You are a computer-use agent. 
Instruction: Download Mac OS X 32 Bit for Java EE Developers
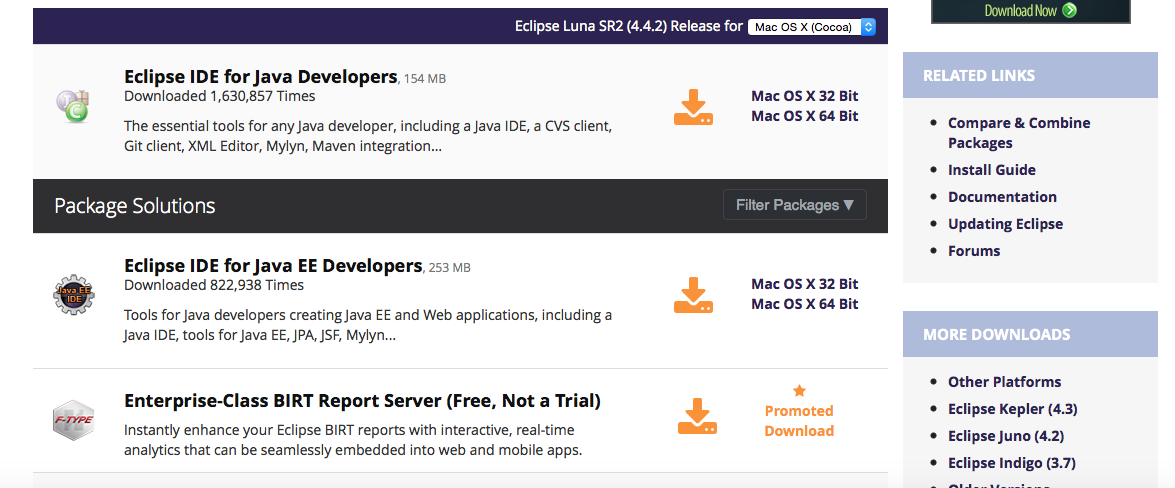(x=805, y=284)
